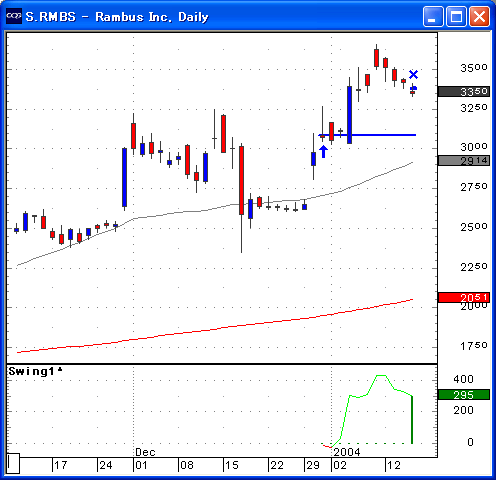Click the Swing1 study label
Viewport: 496px width, 480px height.
35,371
